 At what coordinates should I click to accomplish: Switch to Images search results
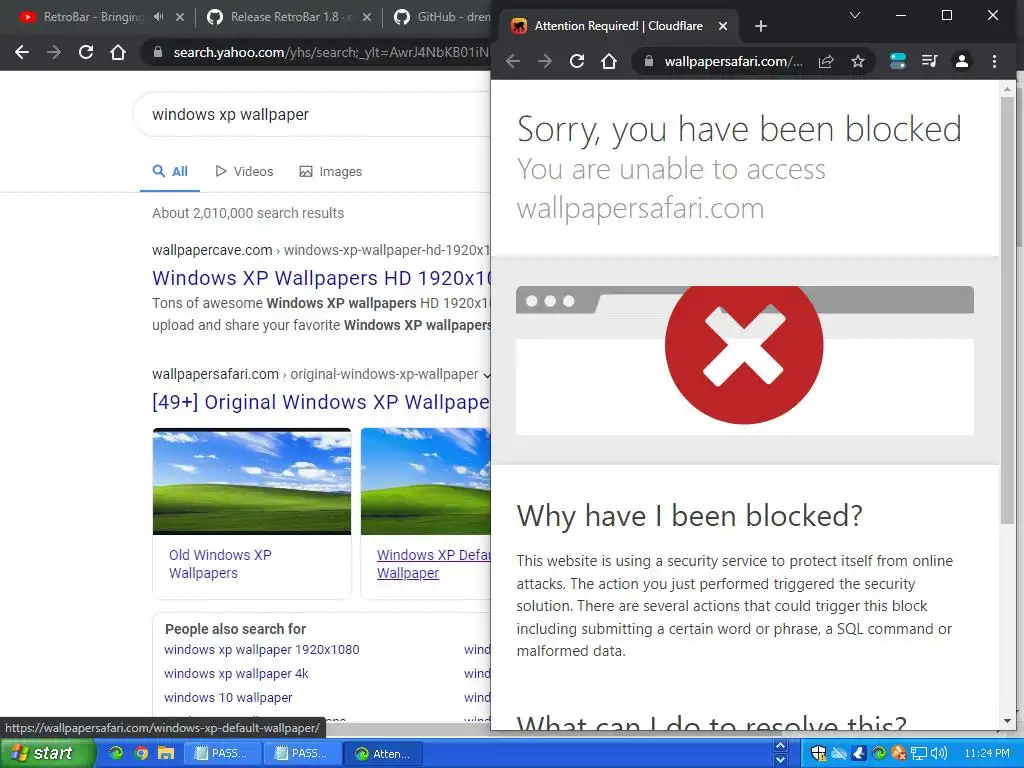[330, 172]
